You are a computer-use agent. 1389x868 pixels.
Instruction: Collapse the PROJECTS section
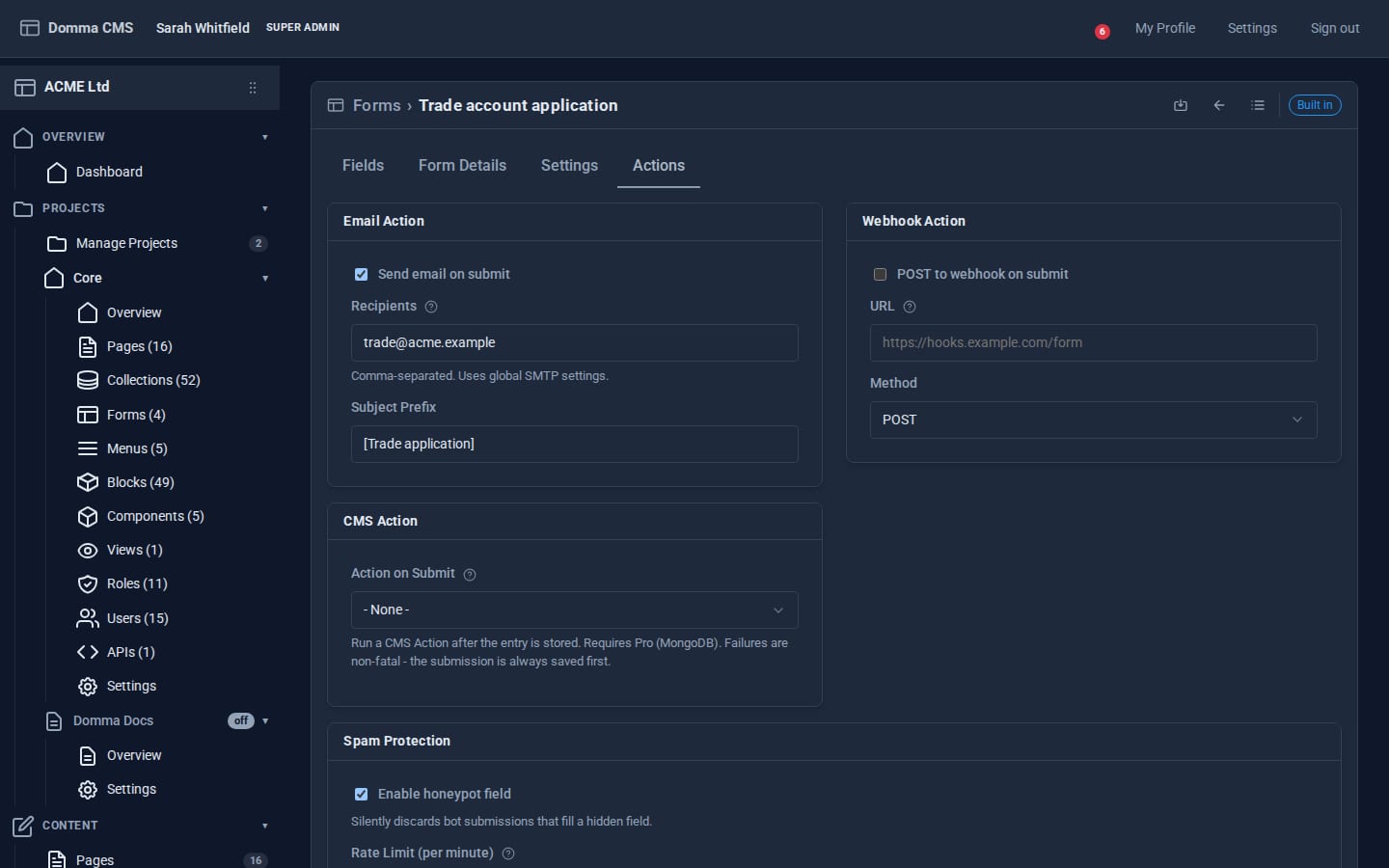tap(265, 208)
